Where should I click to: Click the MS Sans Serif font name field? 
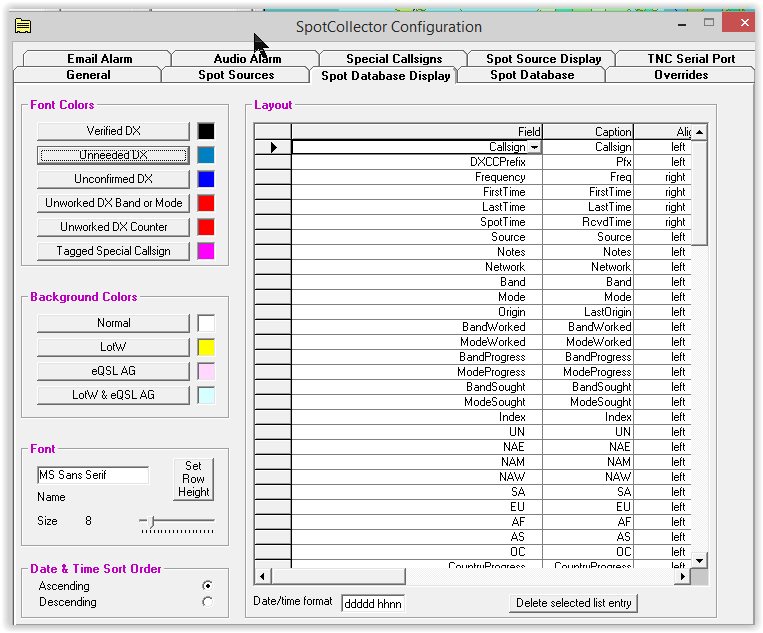pyautogui.click(x=93, y=475)
